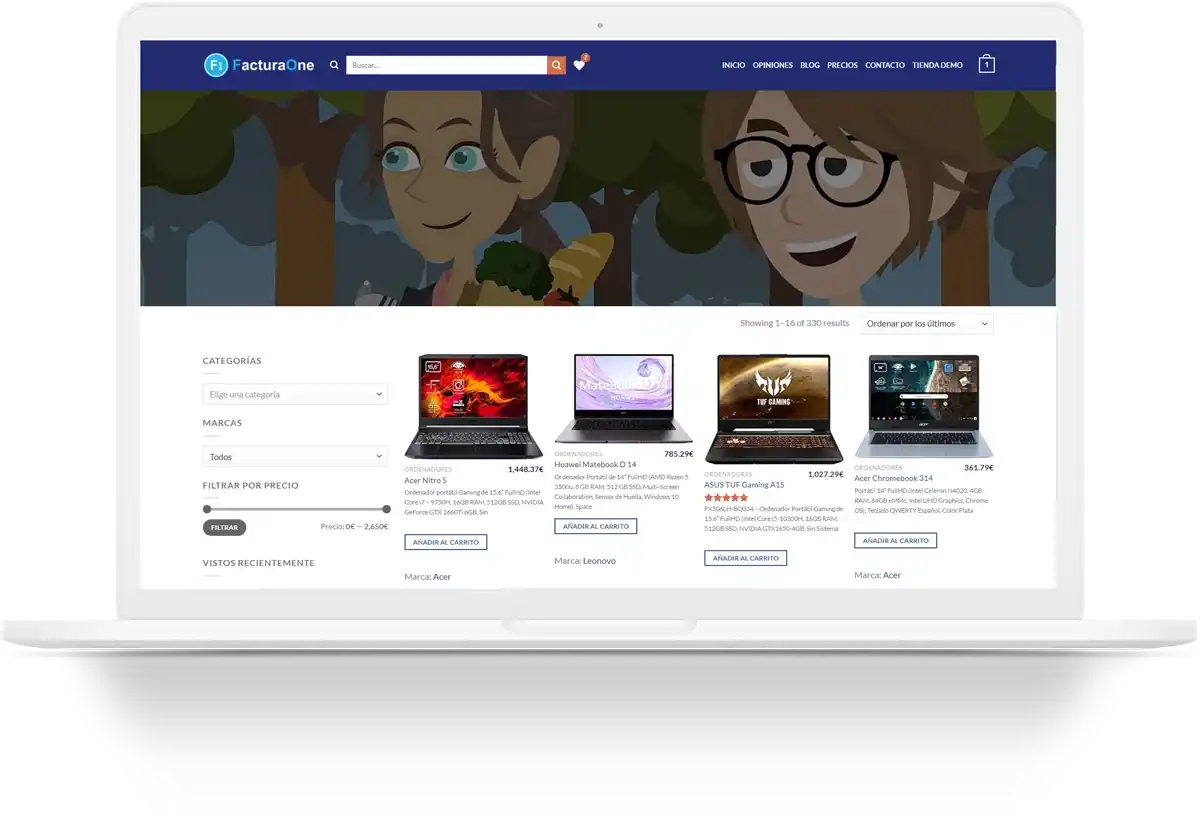Screen dimensions: 1200x825
Task: Click the FacturaOne logo
Action: [x=259, y=65]
